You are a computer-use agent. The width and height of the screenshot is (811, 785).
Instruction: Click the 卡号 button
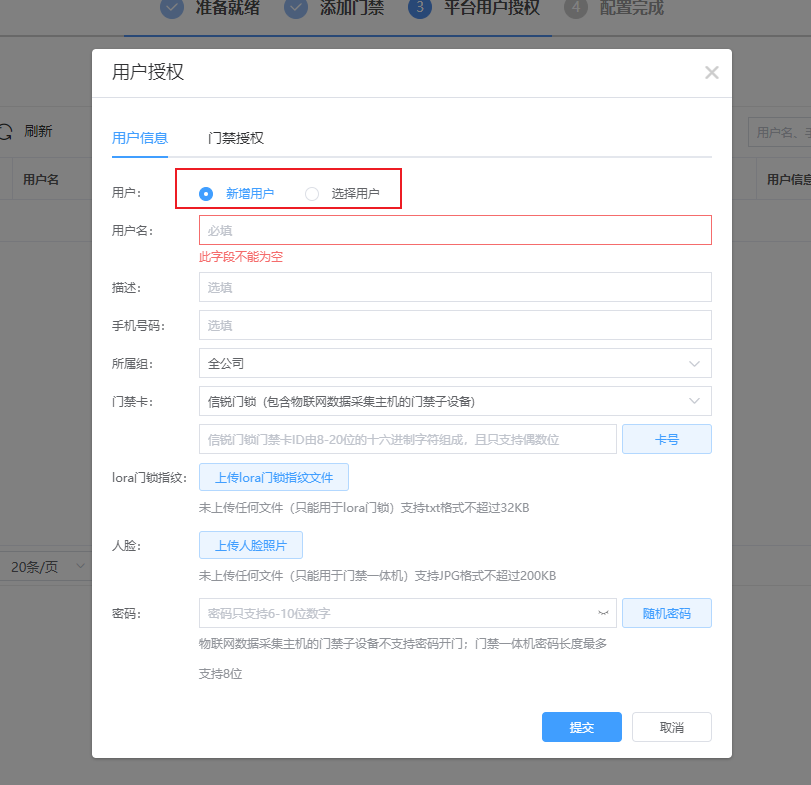point(667,440)
